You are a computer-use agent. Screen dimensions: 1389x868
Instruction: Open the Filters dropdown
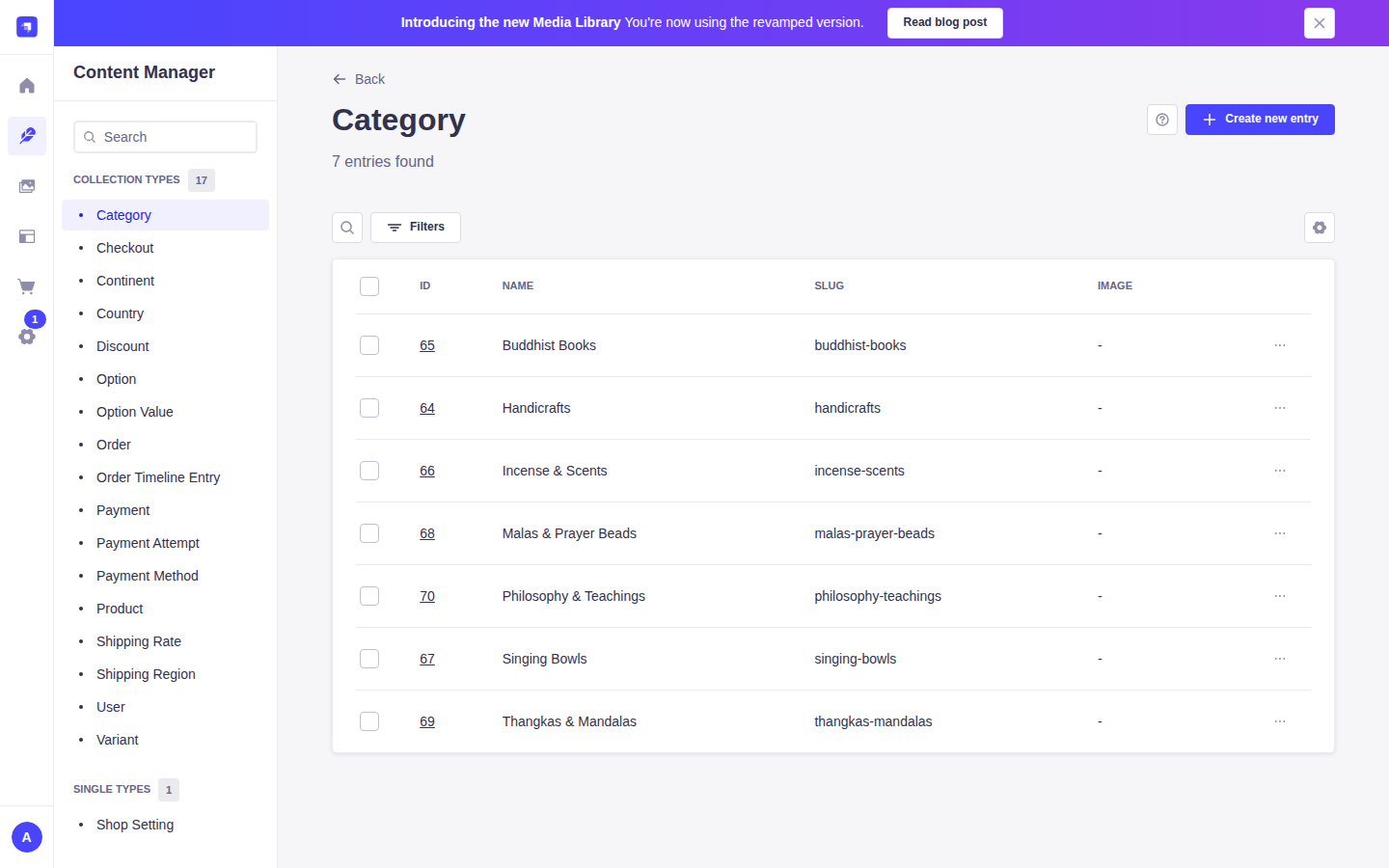point(416,228)
